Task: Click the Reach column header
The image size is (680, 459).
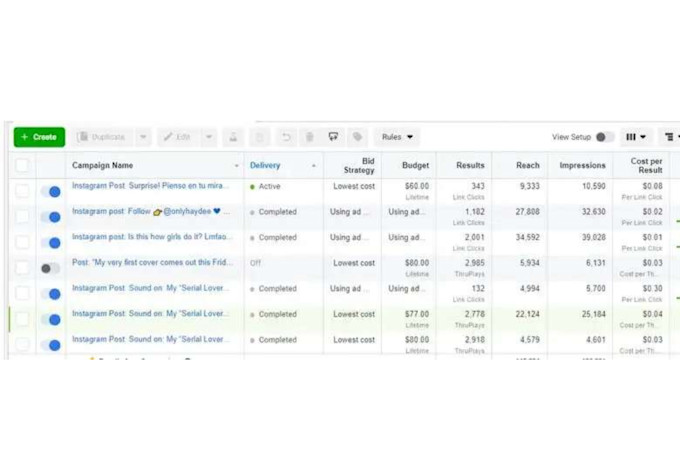Action: (x=528, y=165)
